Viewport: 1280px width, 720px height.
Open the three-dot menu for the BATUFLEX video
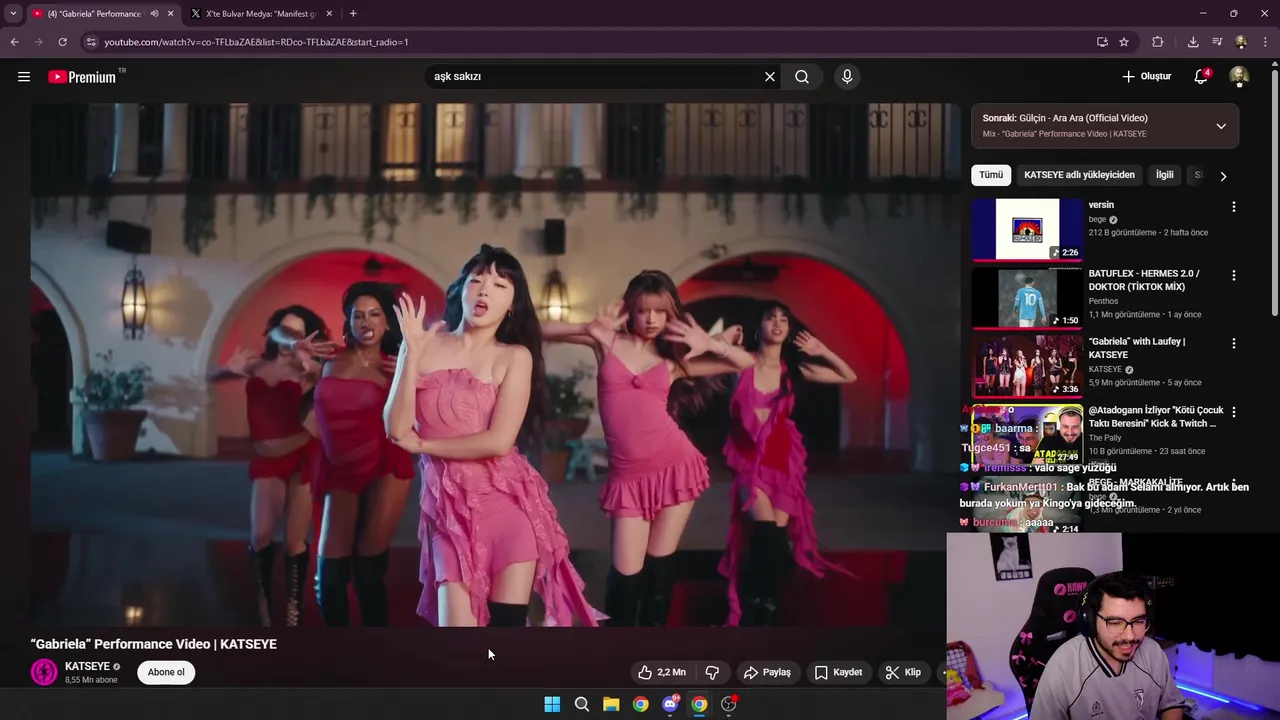(x=1233, y=275)
